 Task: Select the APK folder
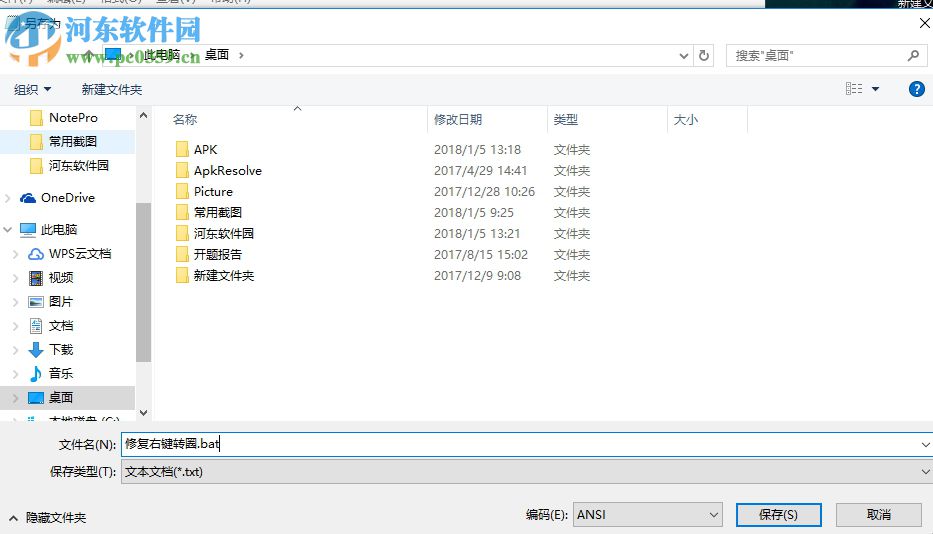(x=205, y=149)
